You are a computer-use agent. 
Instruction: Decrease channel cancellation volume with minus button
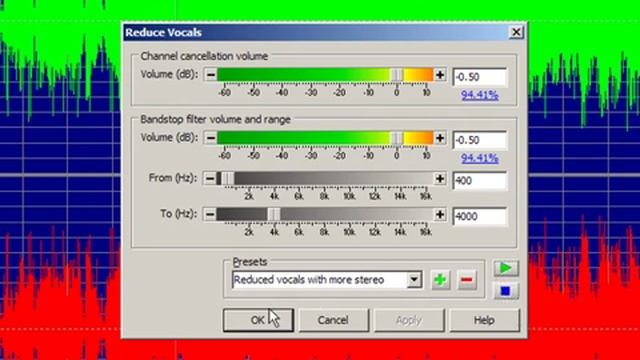[211, 75]
